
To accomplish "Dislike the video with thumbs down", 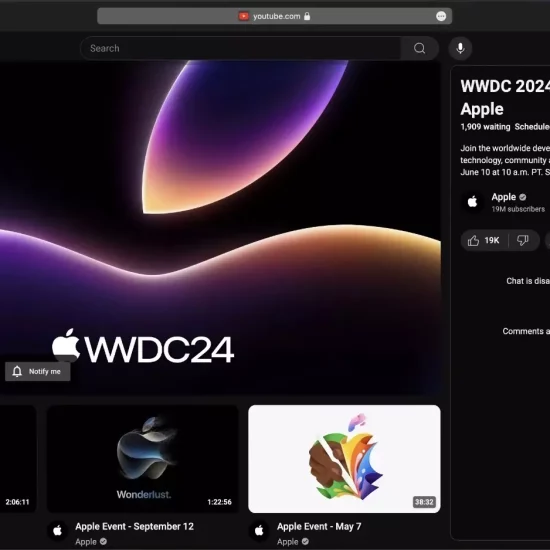I will [x=523, y=241].
